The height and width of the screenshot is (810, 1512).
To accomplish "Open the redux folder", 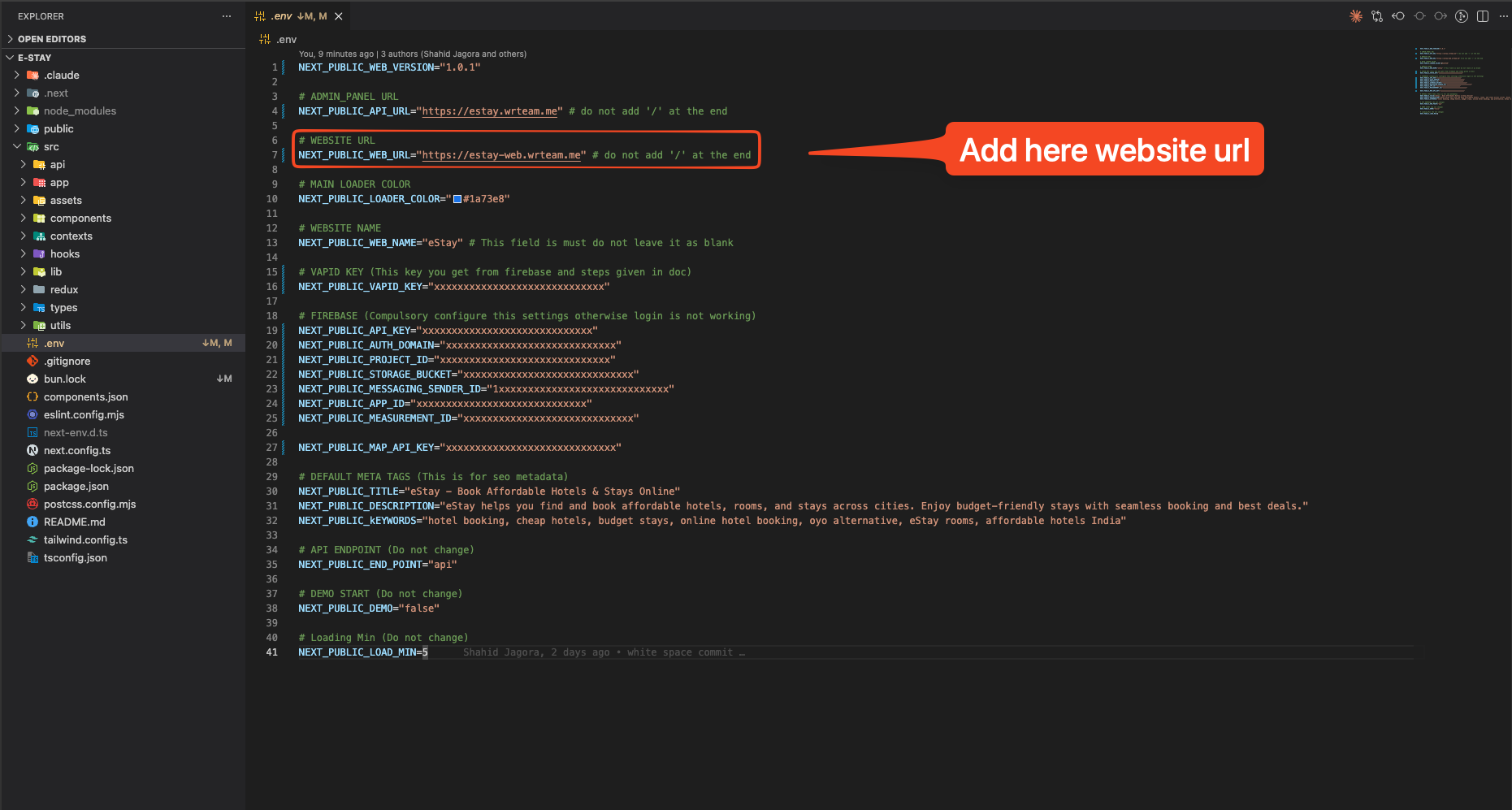I will (64, 290).
